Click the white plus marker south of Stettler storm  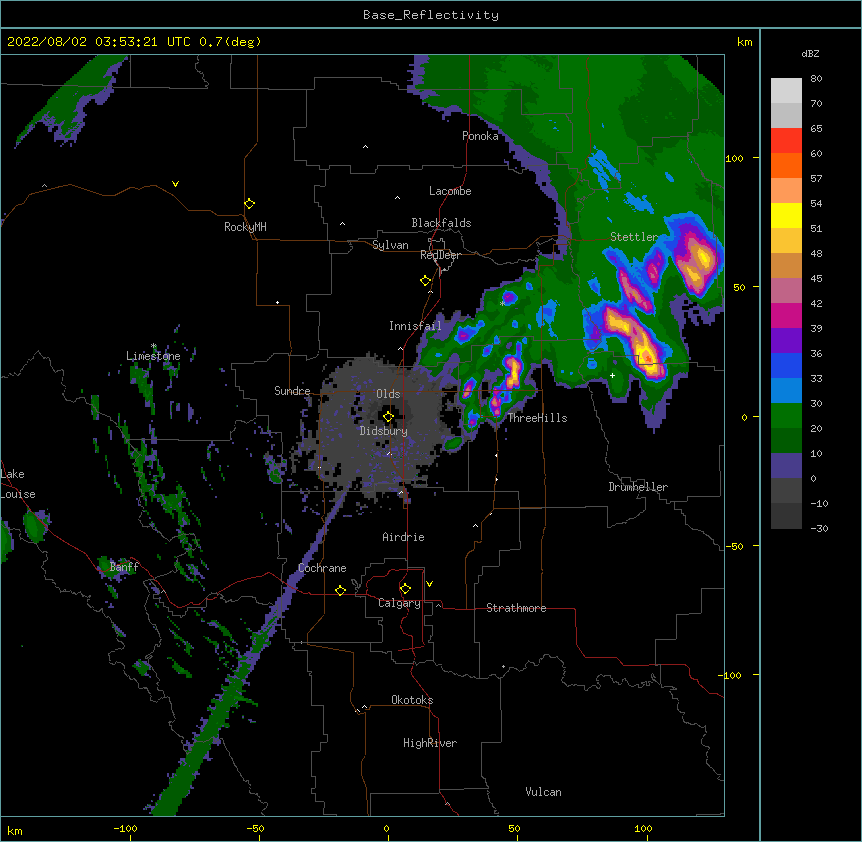pos(612,375)
